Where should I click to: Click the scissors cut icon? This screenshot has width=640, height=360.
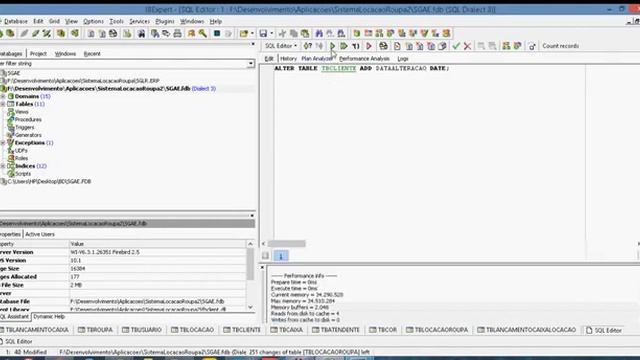tap(282, 33)
